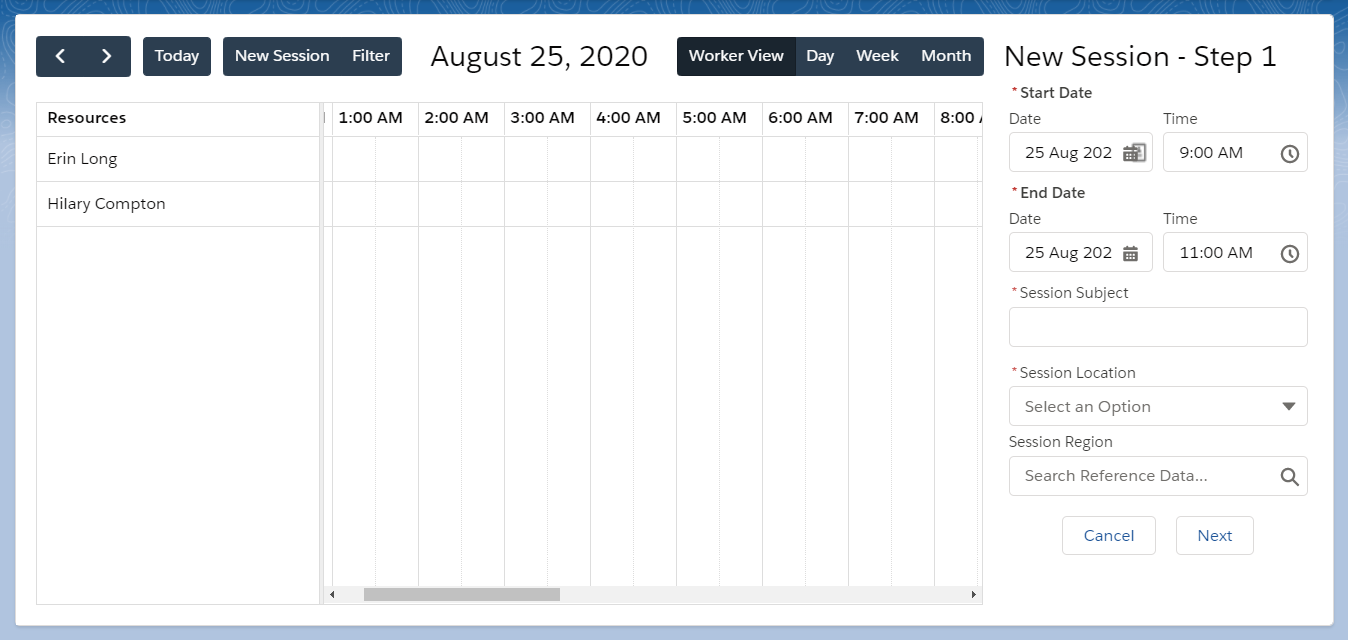Viewport: 1348px width, 640px height.
Task: Click the horizontal timeline scrollbar thumb
Action: pos(462,595)
